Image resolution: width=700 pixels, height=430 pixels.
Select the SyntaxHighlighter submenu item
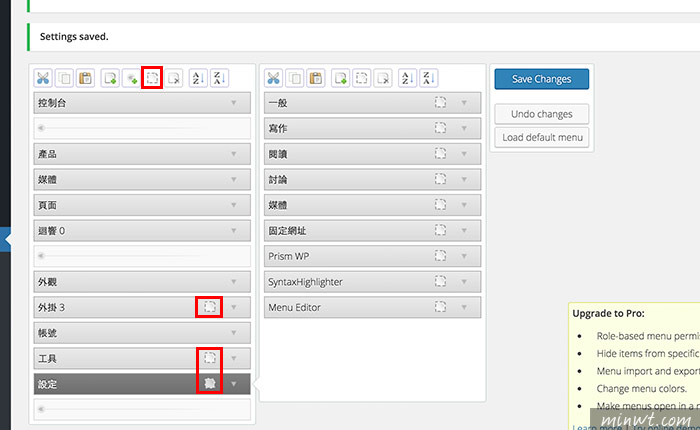[x=373, y=282]
